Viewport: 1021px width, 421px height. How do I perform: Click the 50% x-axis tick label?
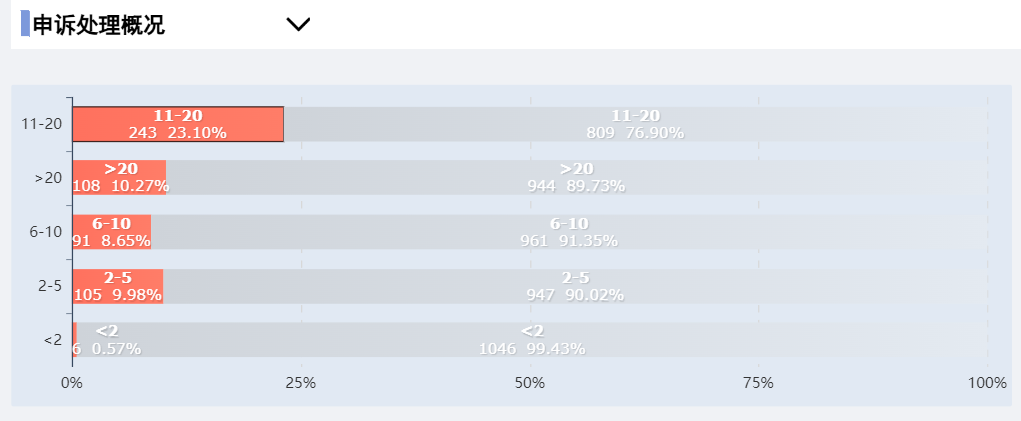[x=530, y=383]
